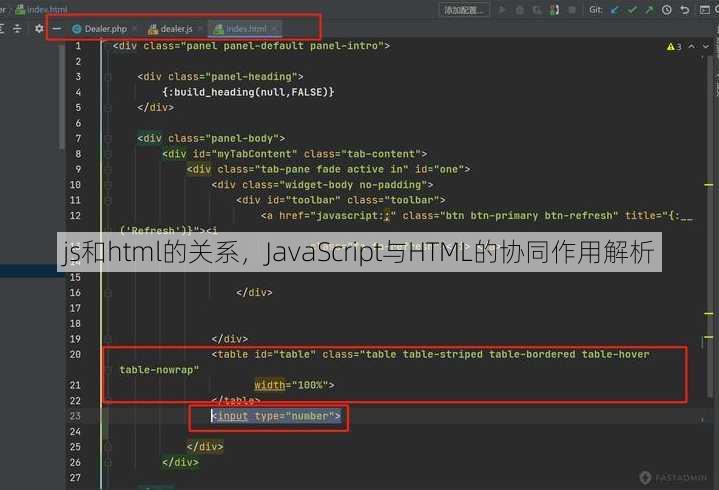Open the Add Configuration dropdown

point(464,10)
